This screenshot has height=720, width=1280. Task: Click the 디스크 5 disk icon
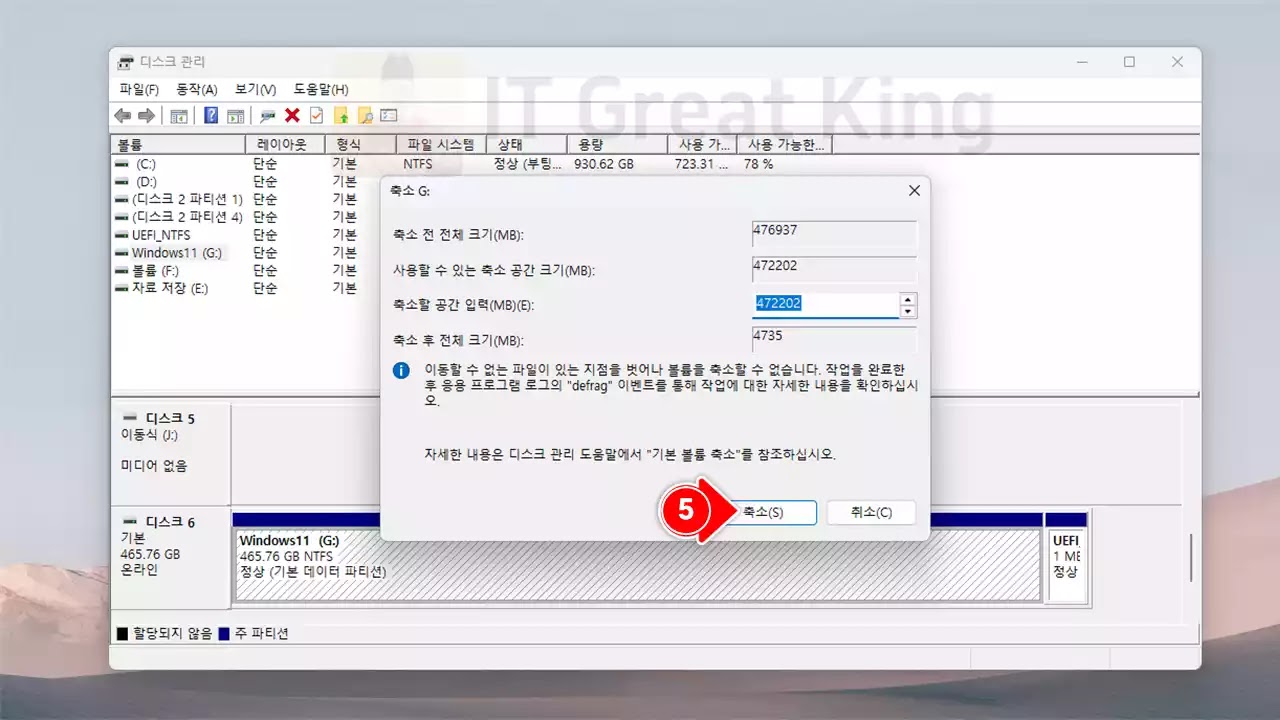click(130, 417)
